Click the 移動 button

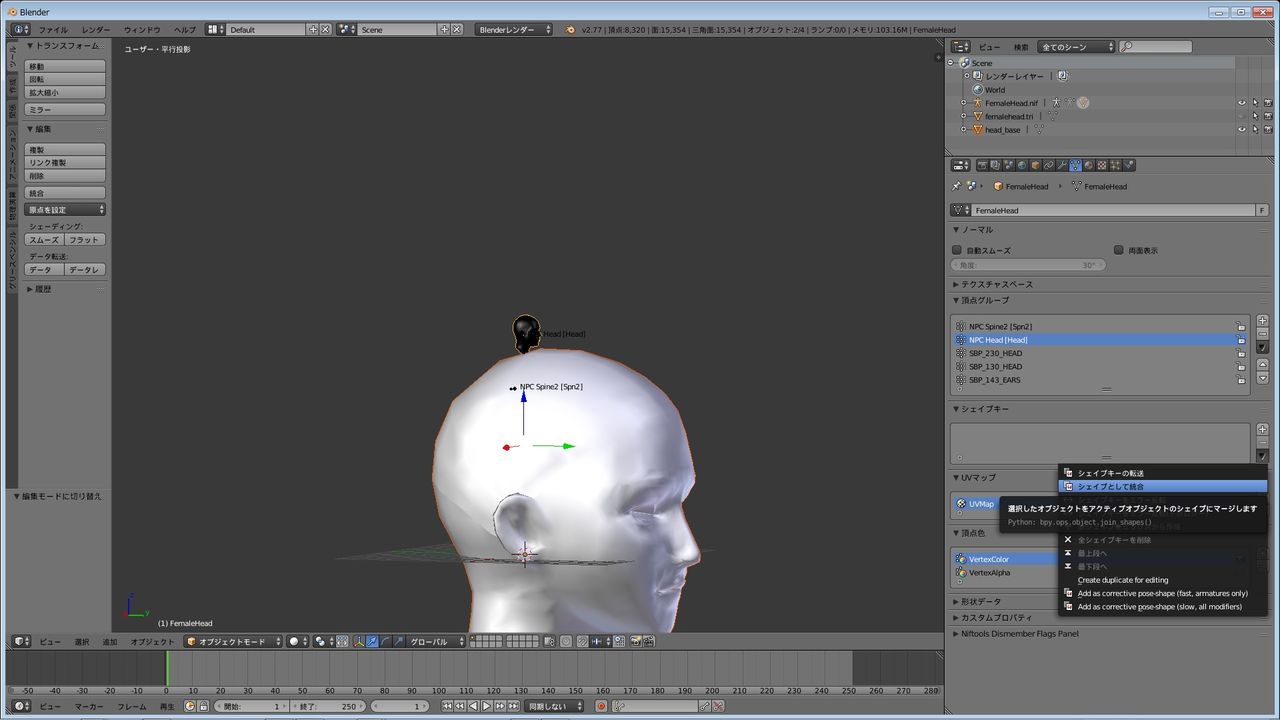(x=65, y=66)
